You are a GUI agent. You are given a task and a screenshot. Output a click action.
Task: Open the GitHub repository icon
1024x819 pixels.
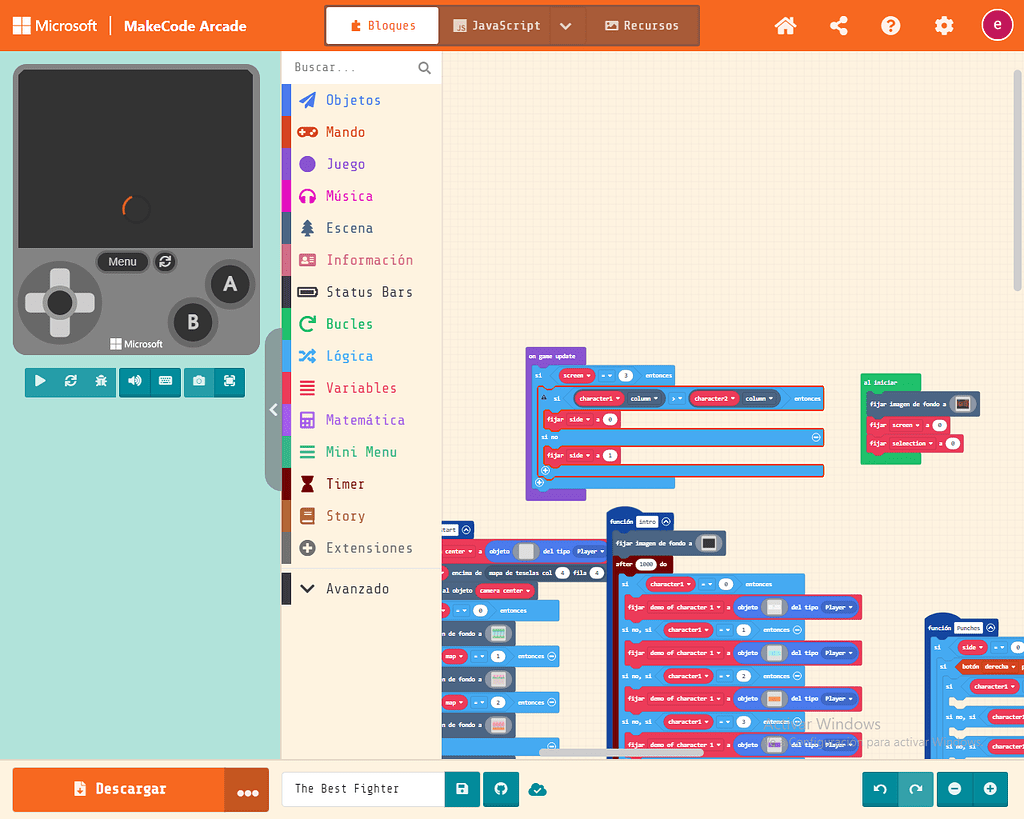click(500, 789)
